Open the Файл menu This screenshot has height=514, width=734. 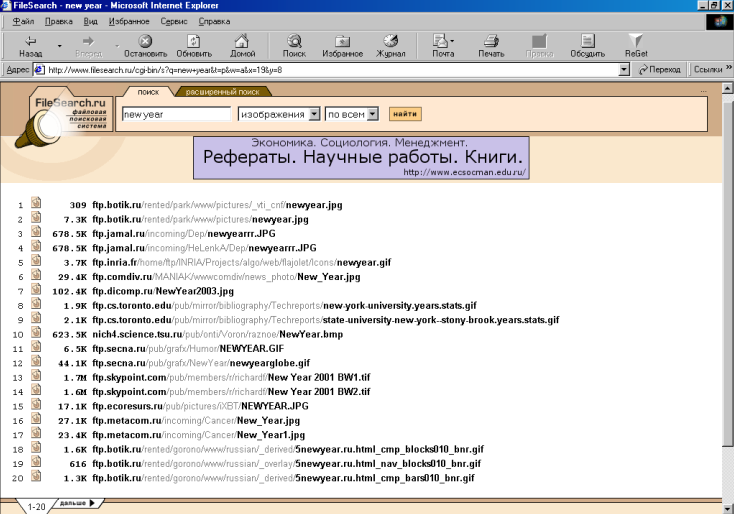click(23, 22)
